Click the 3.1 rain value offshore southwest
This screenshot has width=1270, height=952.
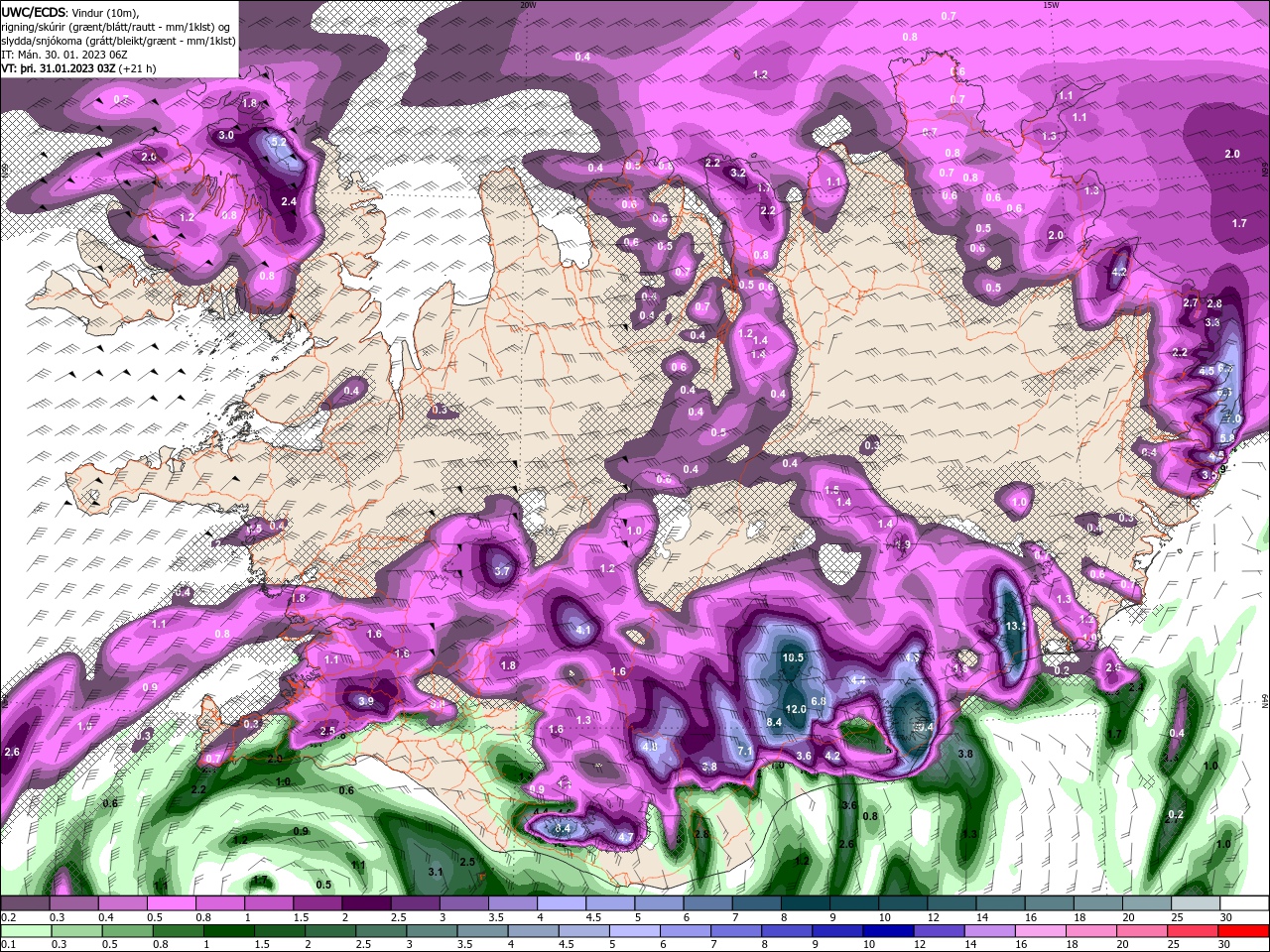click(x=435, y=872)
